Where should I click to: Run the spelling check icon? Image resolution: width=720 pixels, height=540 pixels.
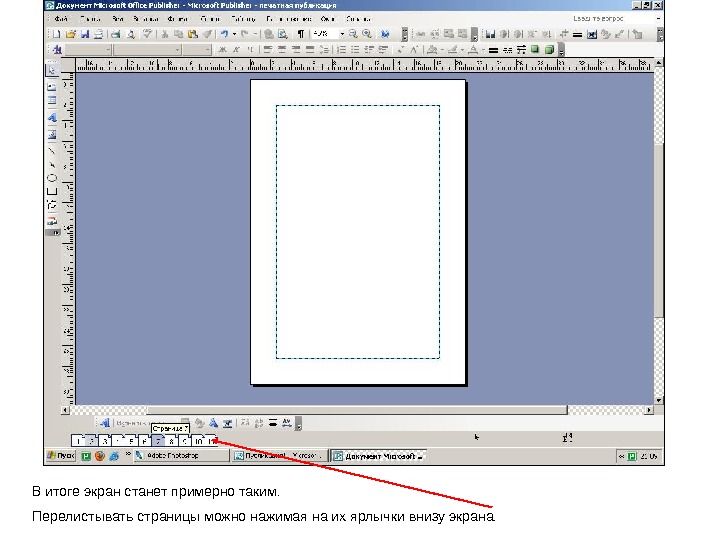pyautogui.click(x=146, y=34)
